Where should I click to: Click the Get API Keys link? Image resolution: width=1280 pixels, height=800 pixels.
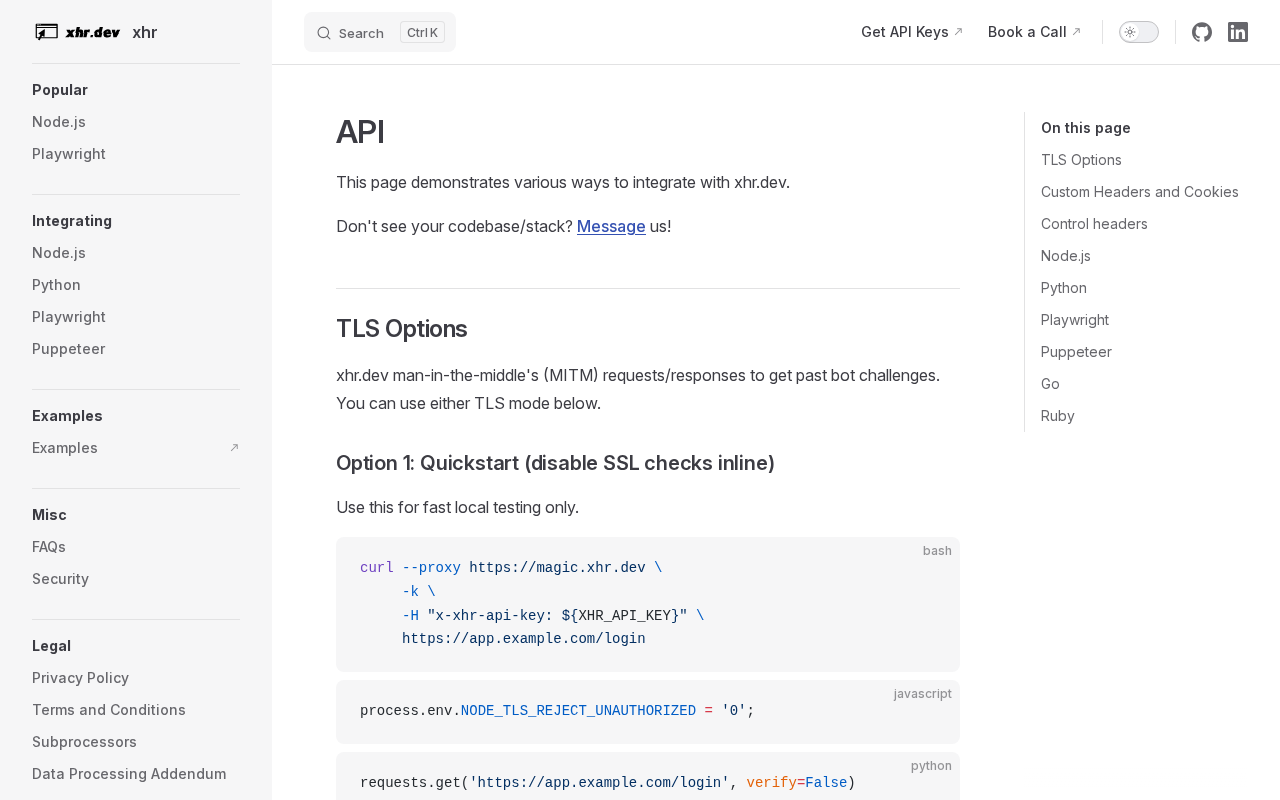click(x=911, y=32)
